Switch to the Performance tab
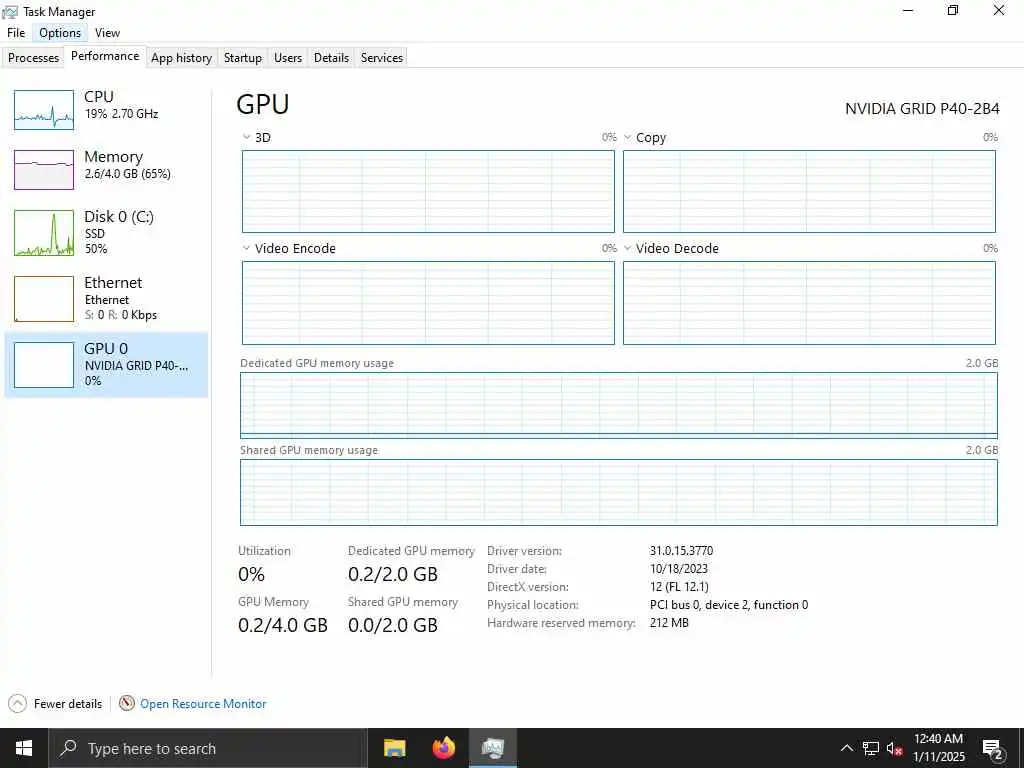1024x768 pixels. [105, 56]
